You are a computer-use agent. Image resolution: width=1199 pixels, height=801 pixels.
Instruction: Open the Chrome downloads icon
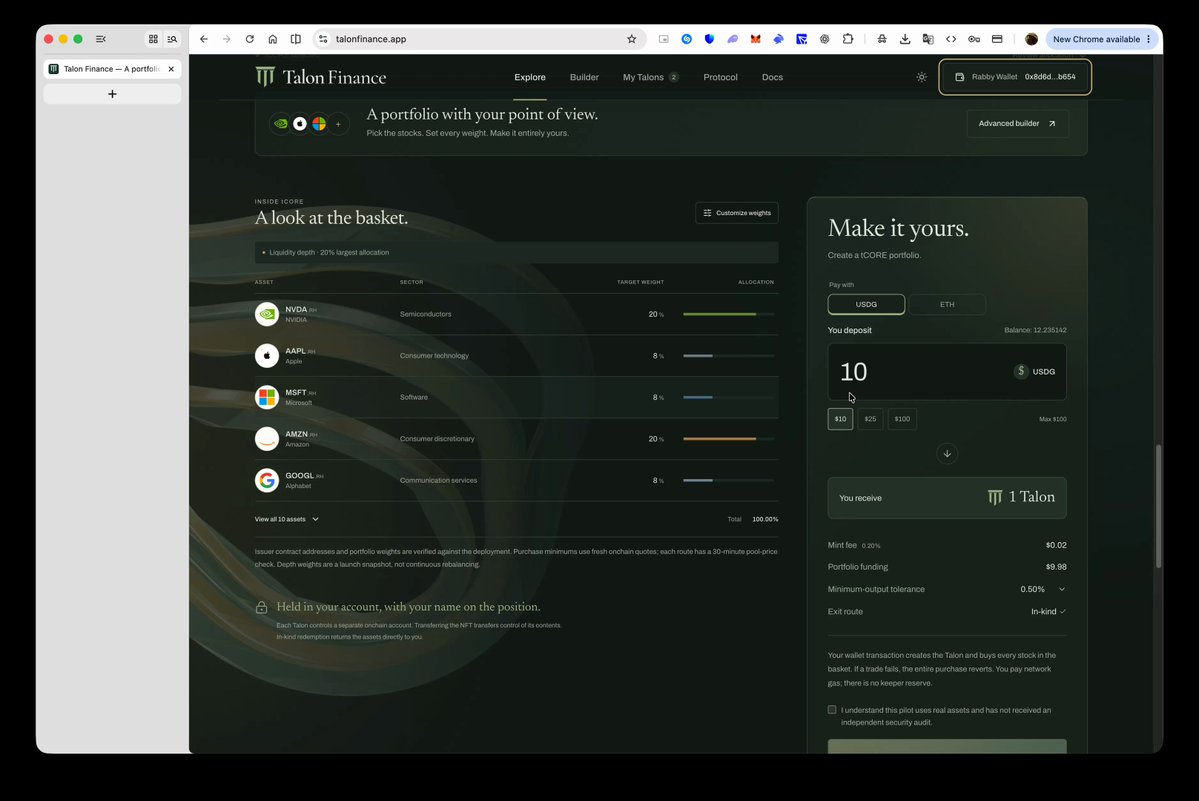[905, 39]
